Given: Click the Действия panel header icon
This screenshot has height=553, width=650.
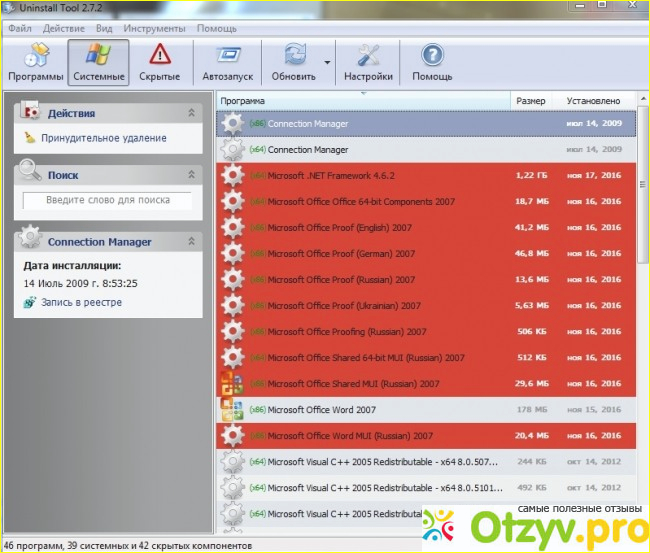Looking at the screenshot, I should pyautogui.click(x=30, y=111).
